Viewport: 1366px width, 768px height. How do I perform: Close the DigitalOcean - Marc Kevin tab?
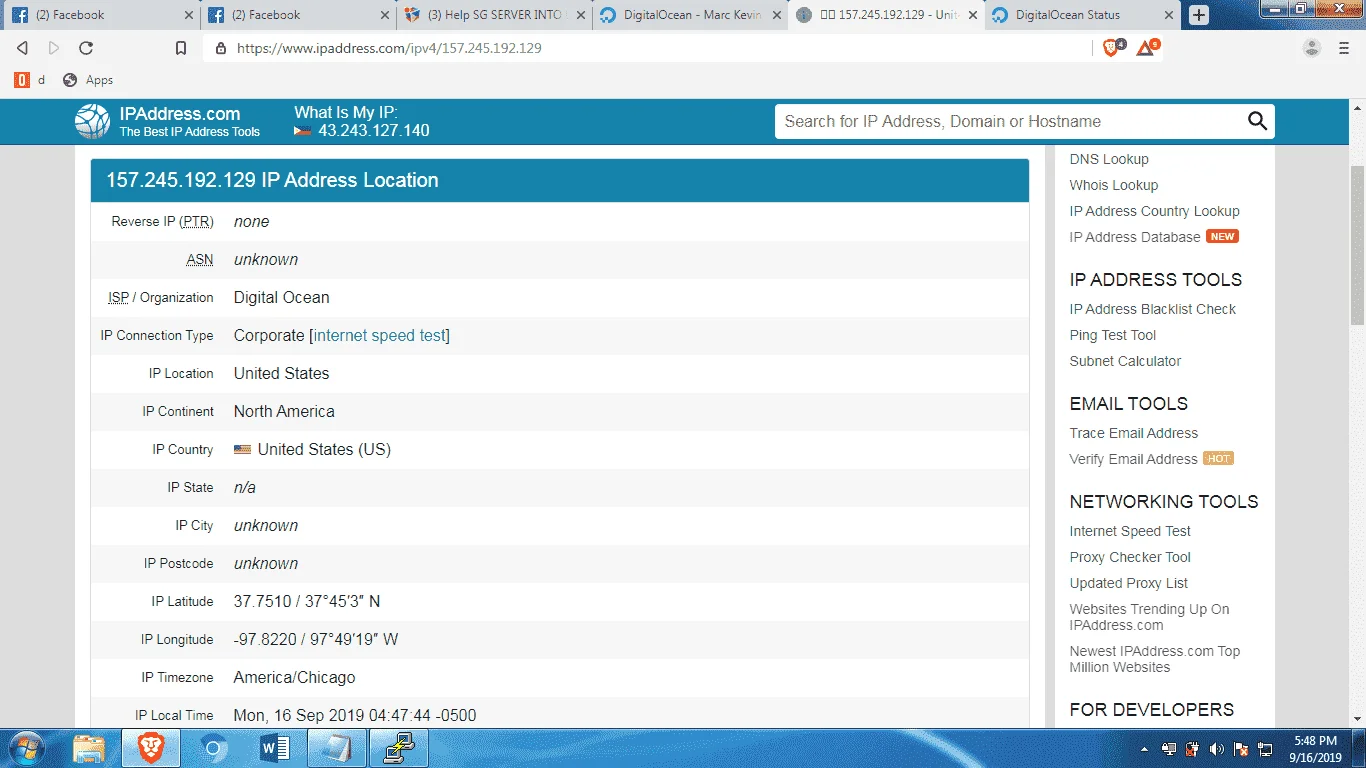click(777, 15)
